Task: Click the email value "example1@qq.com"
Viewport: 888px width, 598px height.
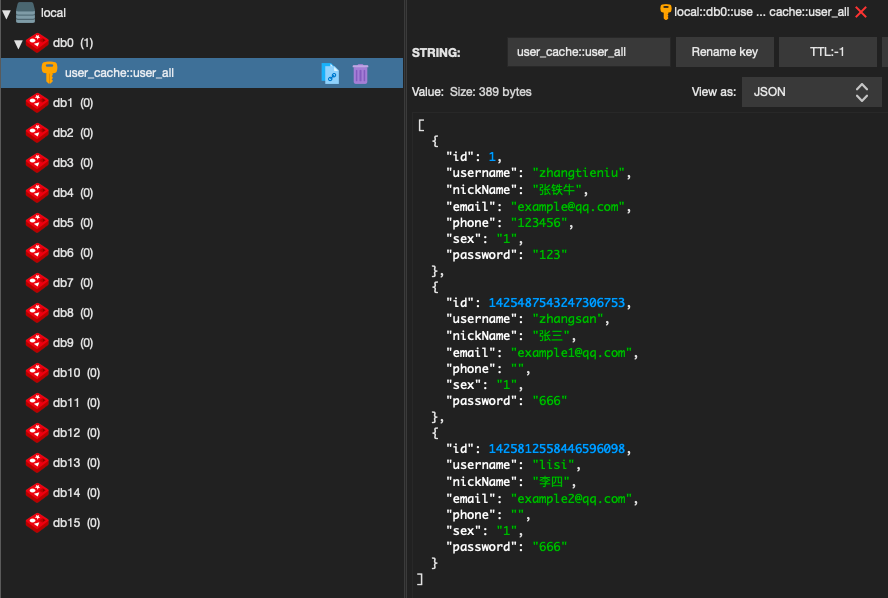Action: pyautogui.click(x=571, y=353)
